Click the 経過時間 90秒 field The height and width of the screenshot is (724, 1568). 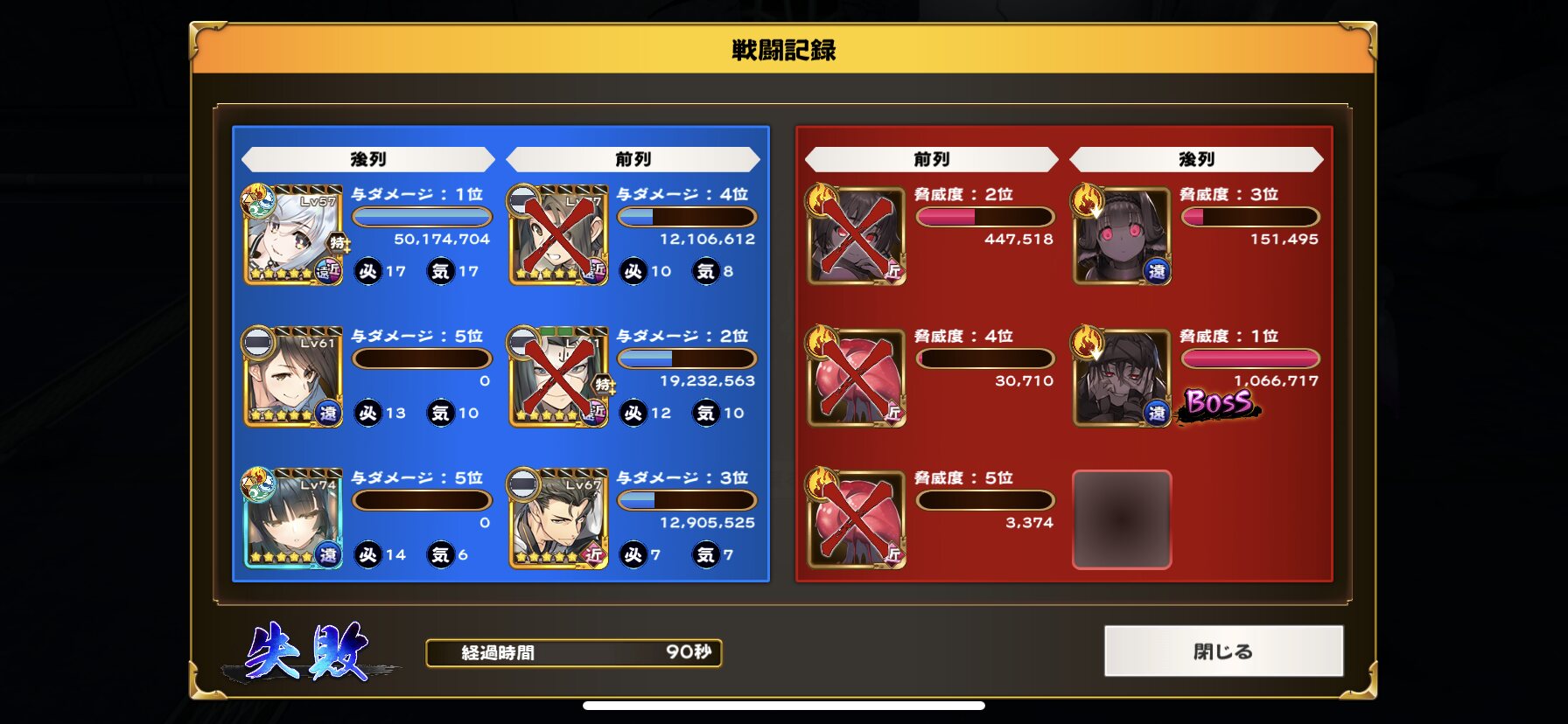574,652
